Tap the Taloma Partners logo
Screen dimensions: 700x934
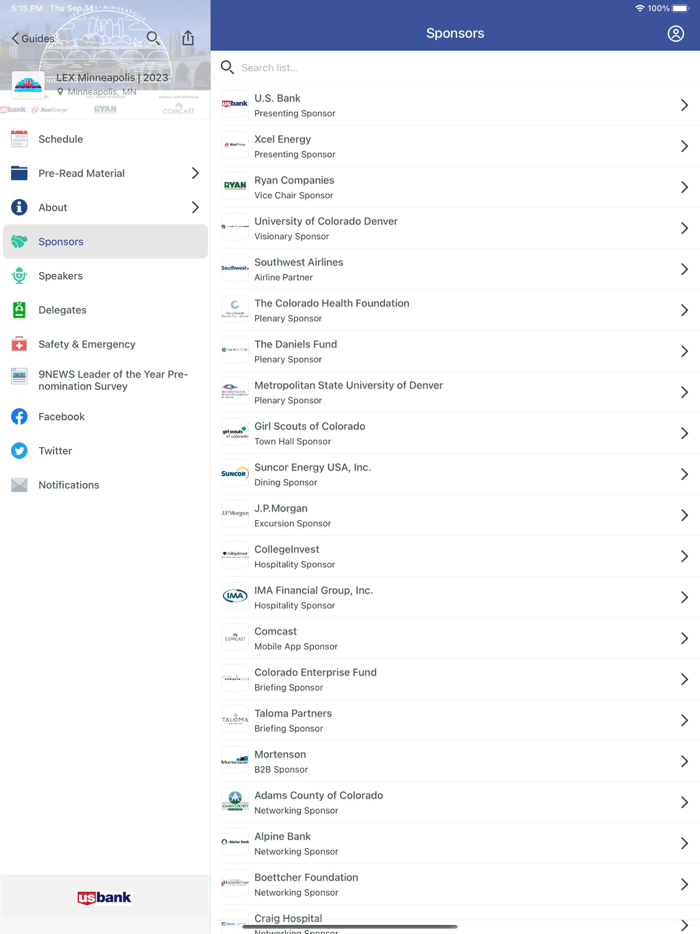235,719
